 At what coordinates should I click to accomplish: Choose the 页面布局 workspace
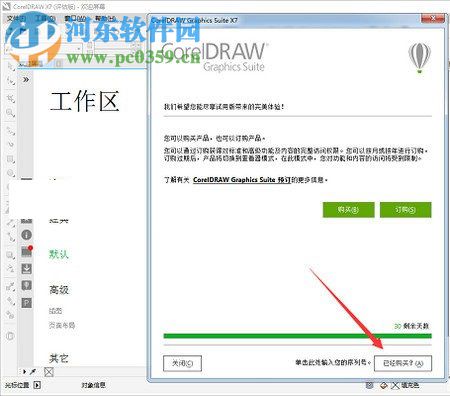62,325
